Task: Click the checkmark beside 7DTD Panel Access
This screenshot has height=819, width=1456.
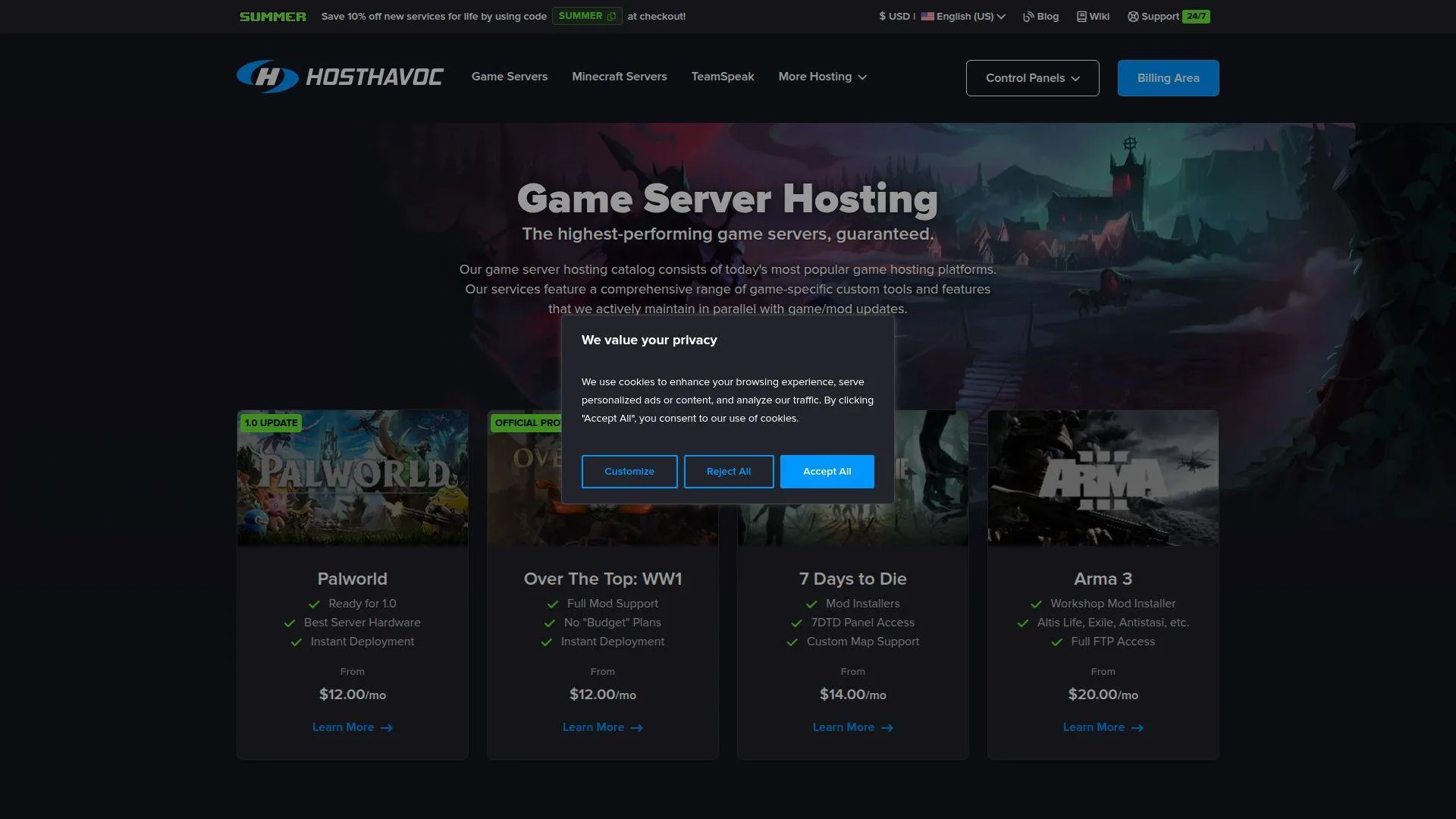Action: (796, 623)
